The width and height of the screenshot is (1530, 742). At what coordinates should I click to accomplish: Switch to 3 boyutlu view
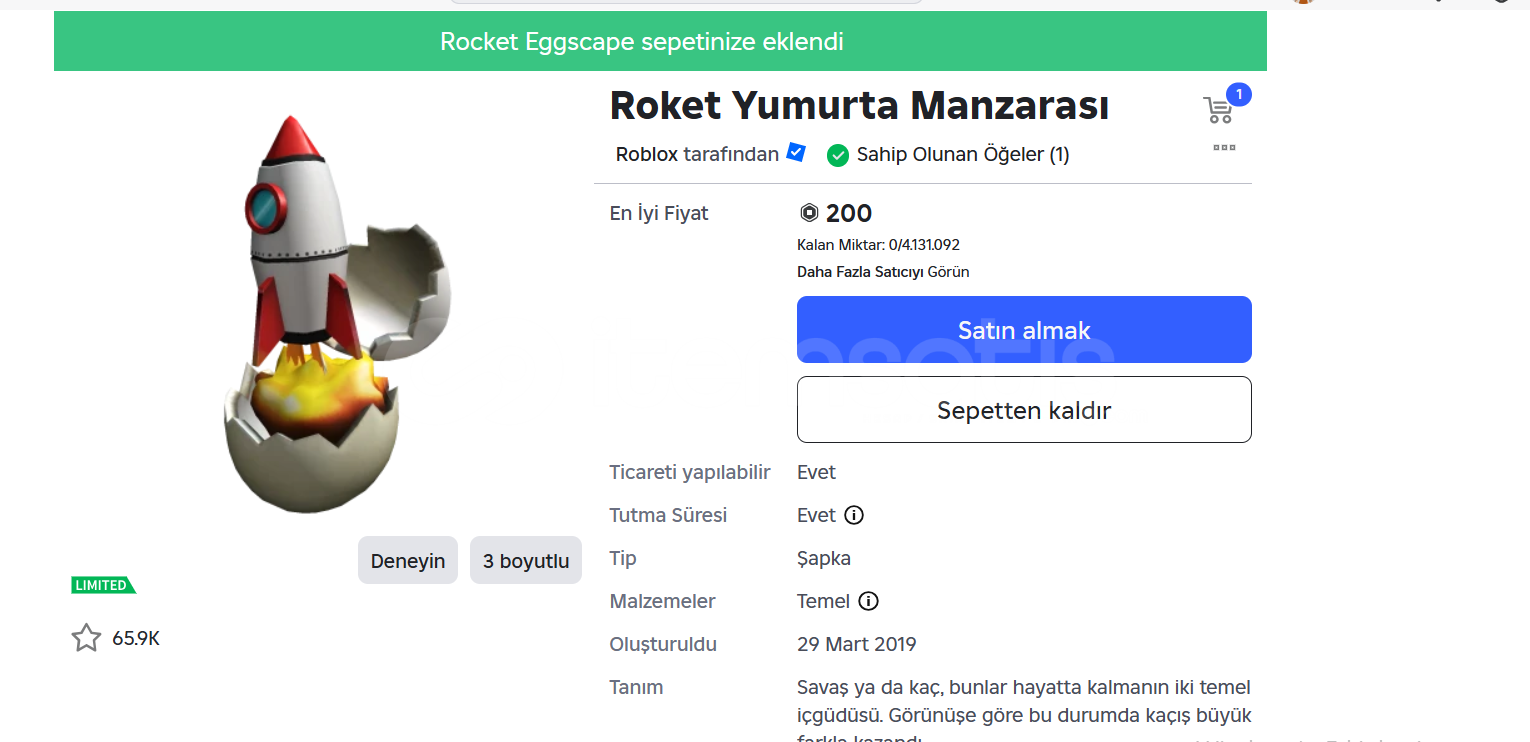(526, 561)
